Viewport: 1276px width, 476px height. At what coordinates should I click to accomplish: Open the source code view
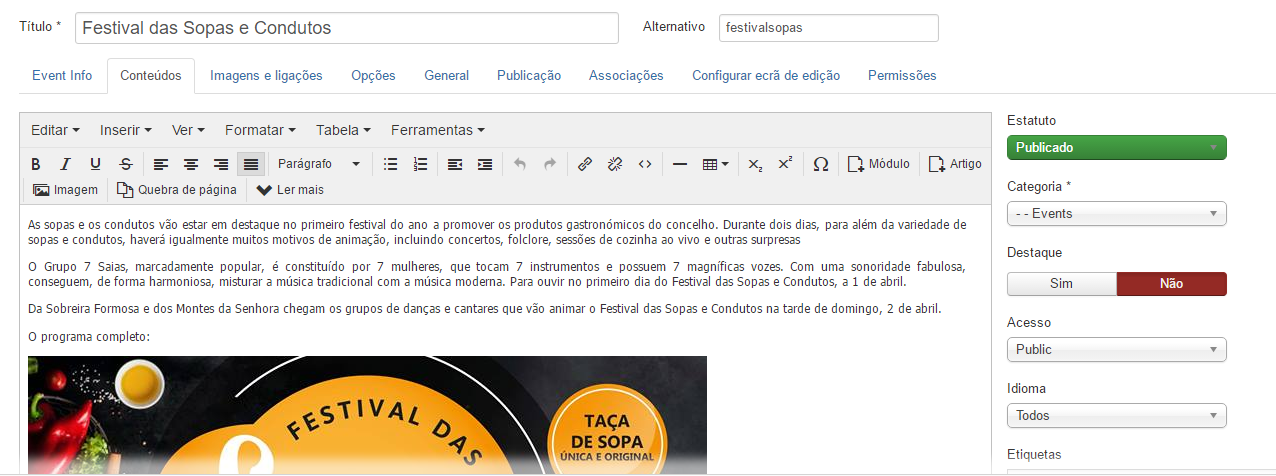point(645,164)
